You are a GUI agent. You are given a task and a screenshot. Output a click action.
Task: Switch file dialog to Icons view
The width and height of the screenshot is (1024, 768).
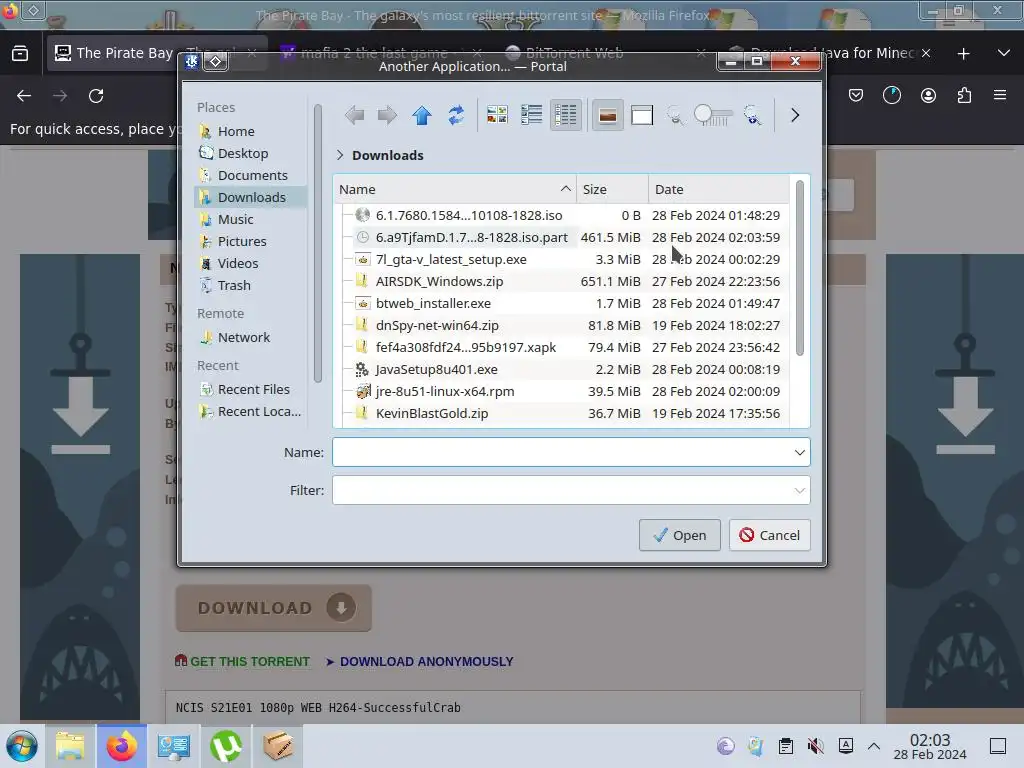click(497, 116)
